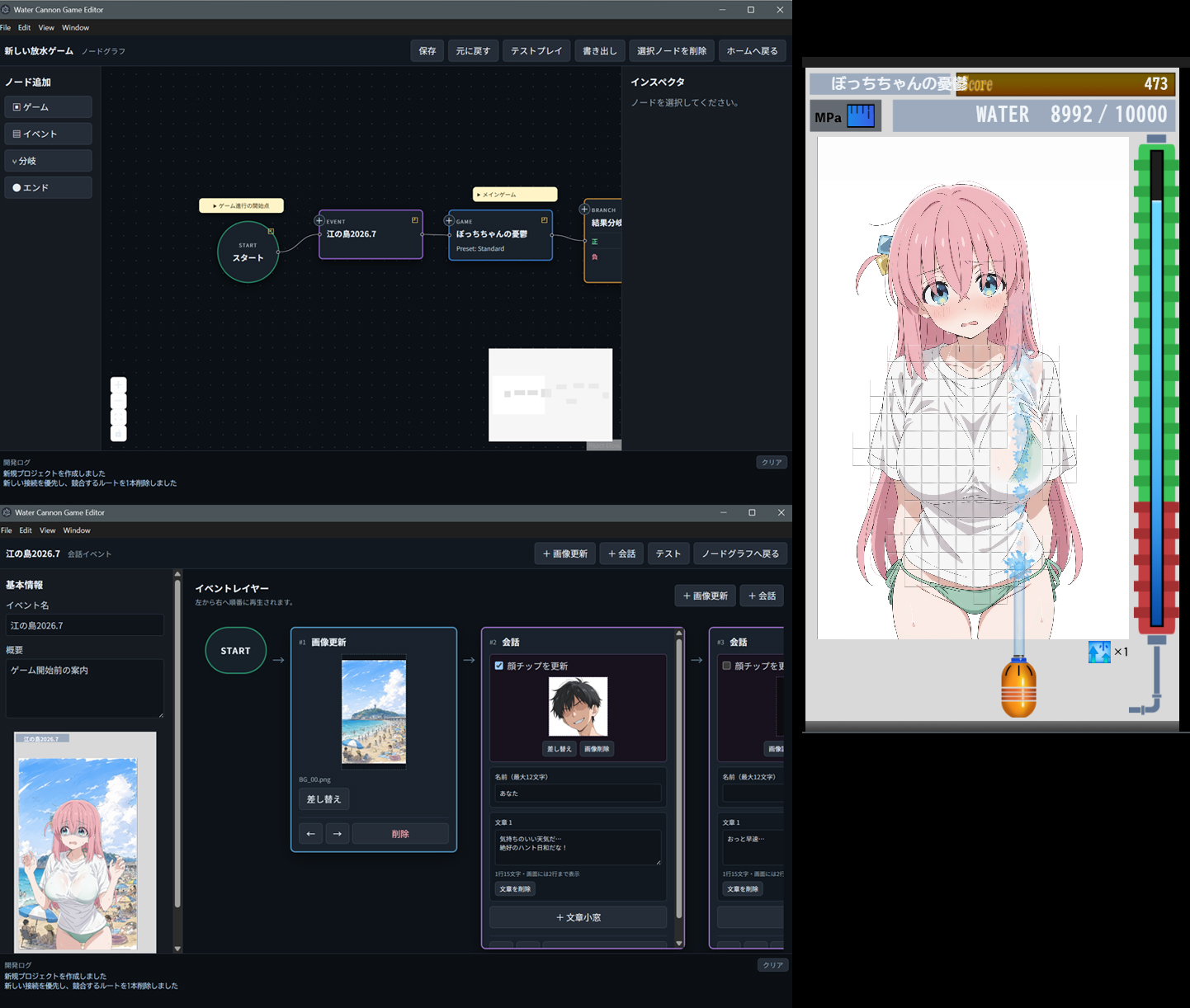This screenshot has height=1008, width=1190.
Task: Open the note icon on the GAME node
Action: pyautogui.click(x=545, y=220)
